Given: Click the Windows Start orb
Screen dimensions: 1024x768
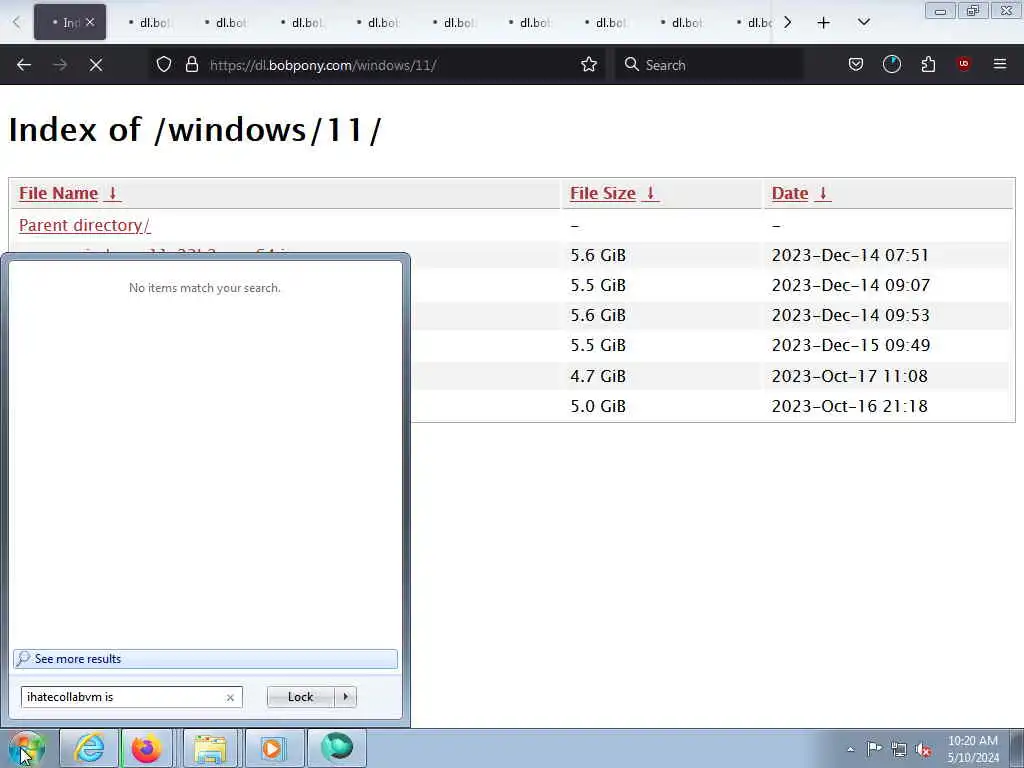Looking at the screenshot, I should (26, 748).
